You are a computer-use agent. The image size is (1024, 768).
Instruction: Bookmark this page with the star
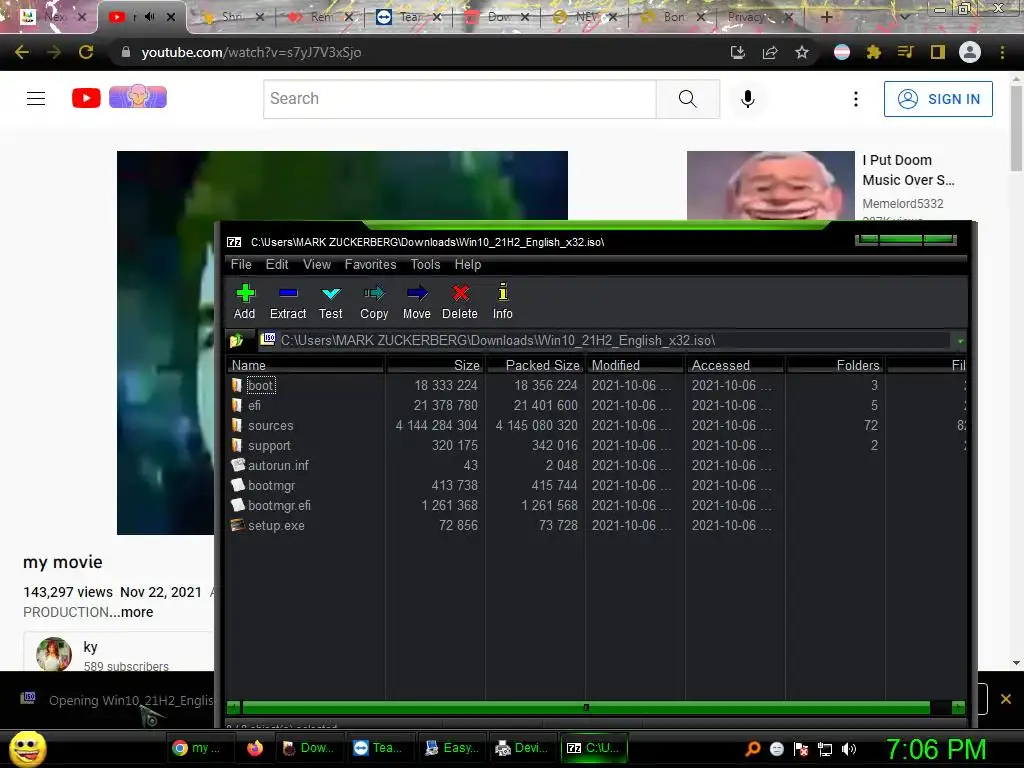coord(802,52)
